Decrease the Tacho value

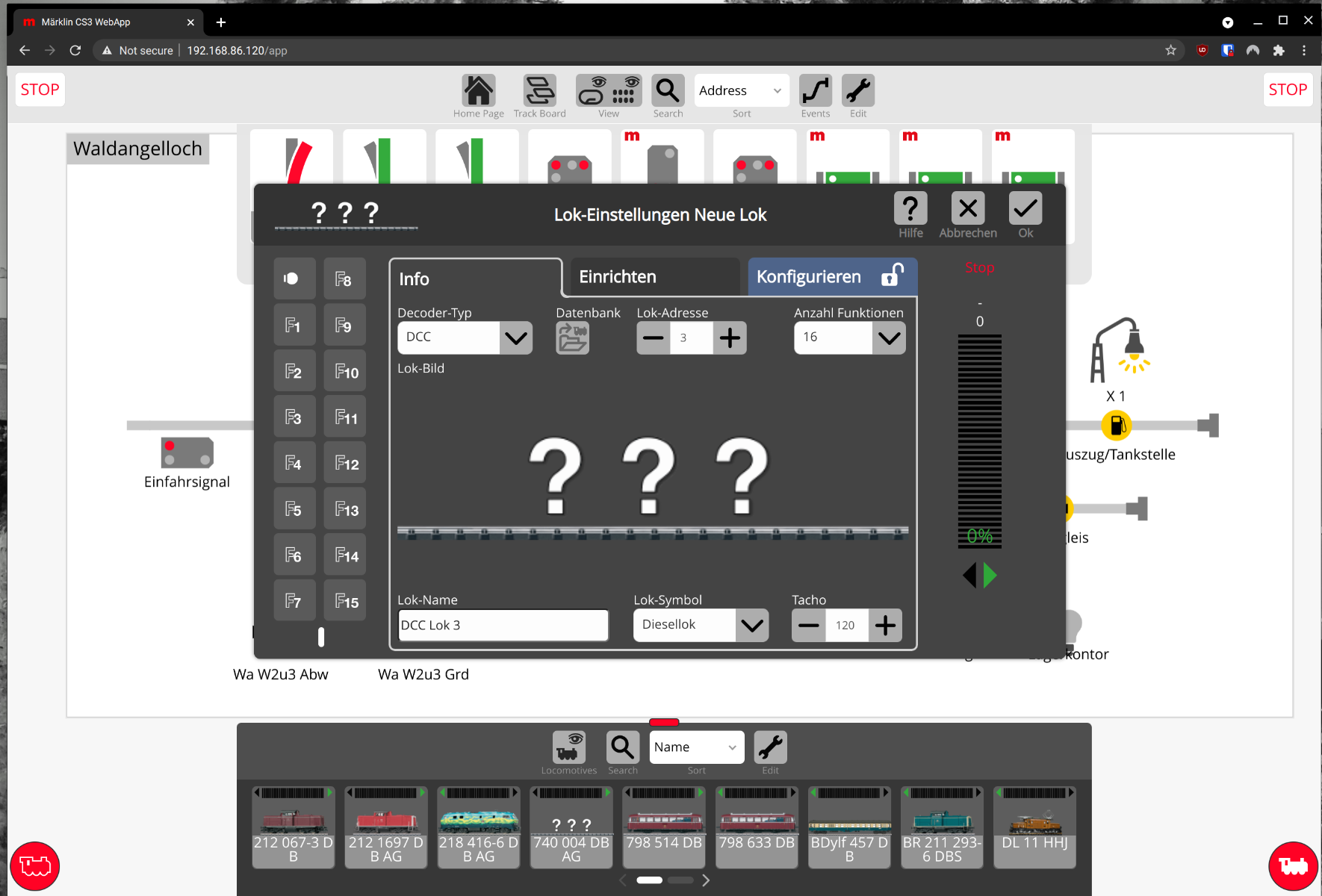(x=809, y=626)
